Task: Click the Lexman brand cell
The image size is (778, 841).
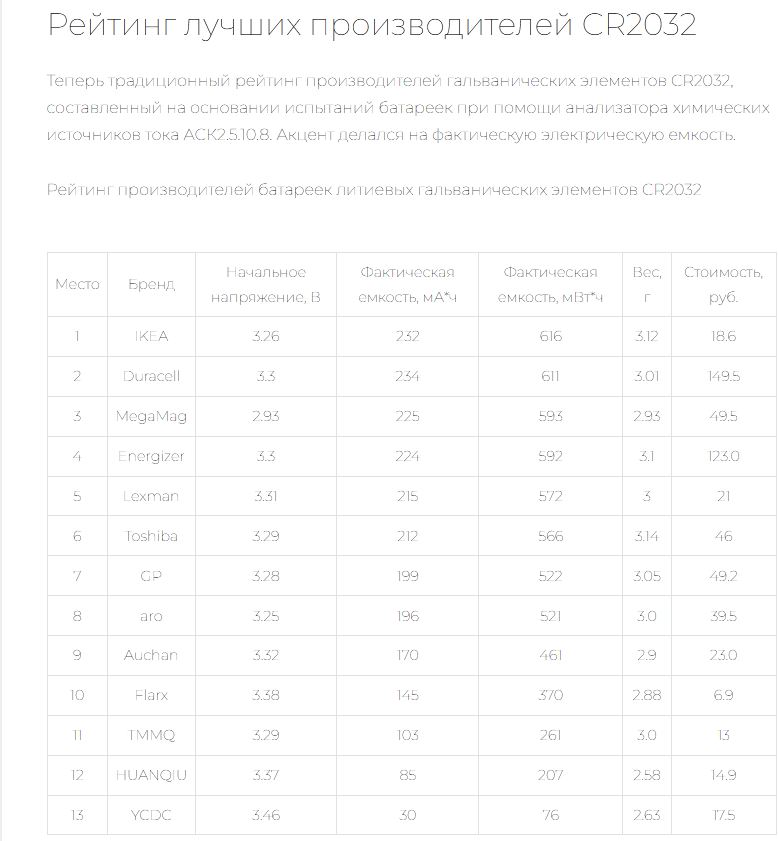Action: (151, 496)
